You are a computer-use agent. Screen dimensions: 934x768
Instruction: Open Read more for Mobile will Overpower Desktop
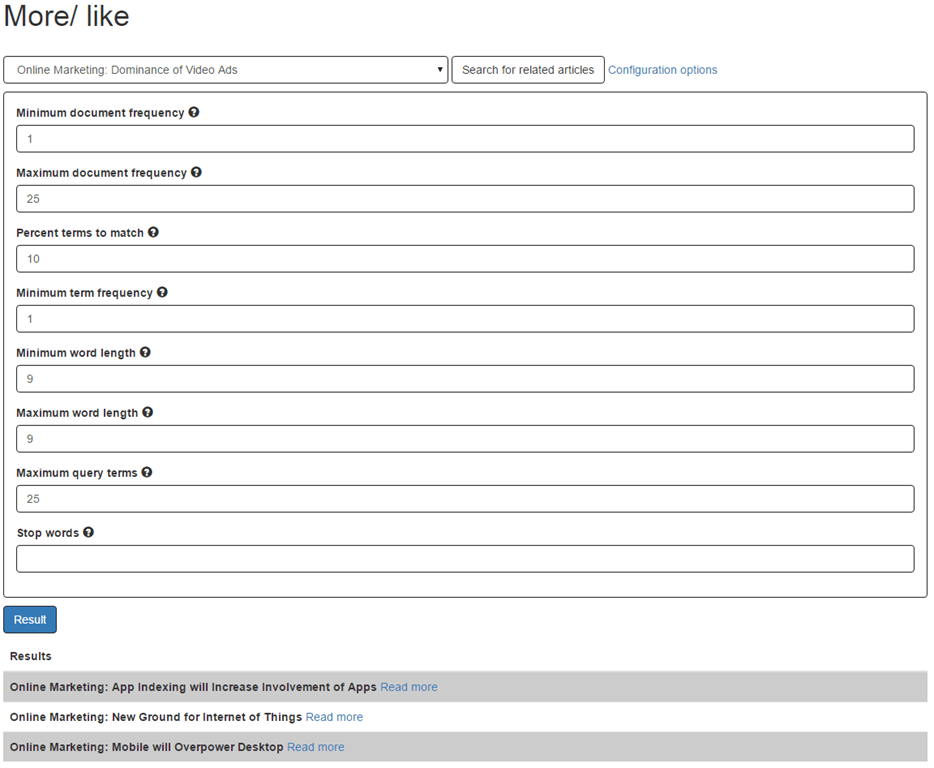click(x=316, y=747)
